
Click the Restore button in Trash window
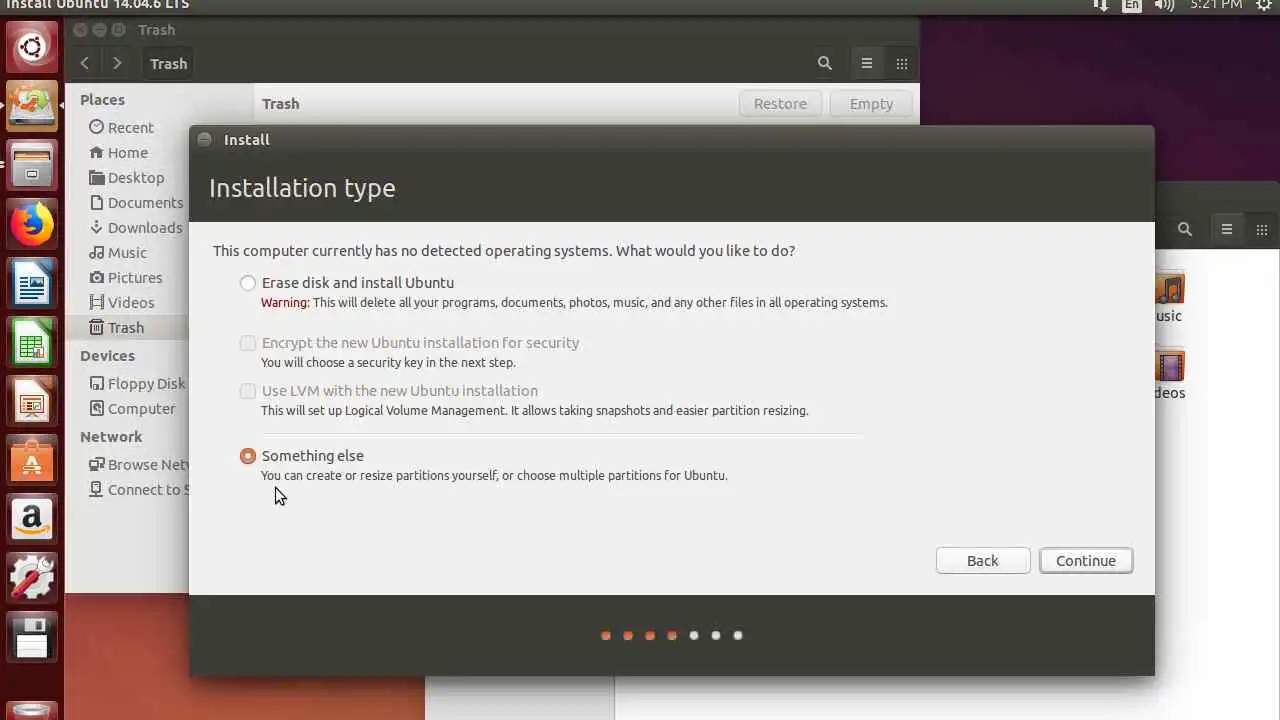(780, 104)
